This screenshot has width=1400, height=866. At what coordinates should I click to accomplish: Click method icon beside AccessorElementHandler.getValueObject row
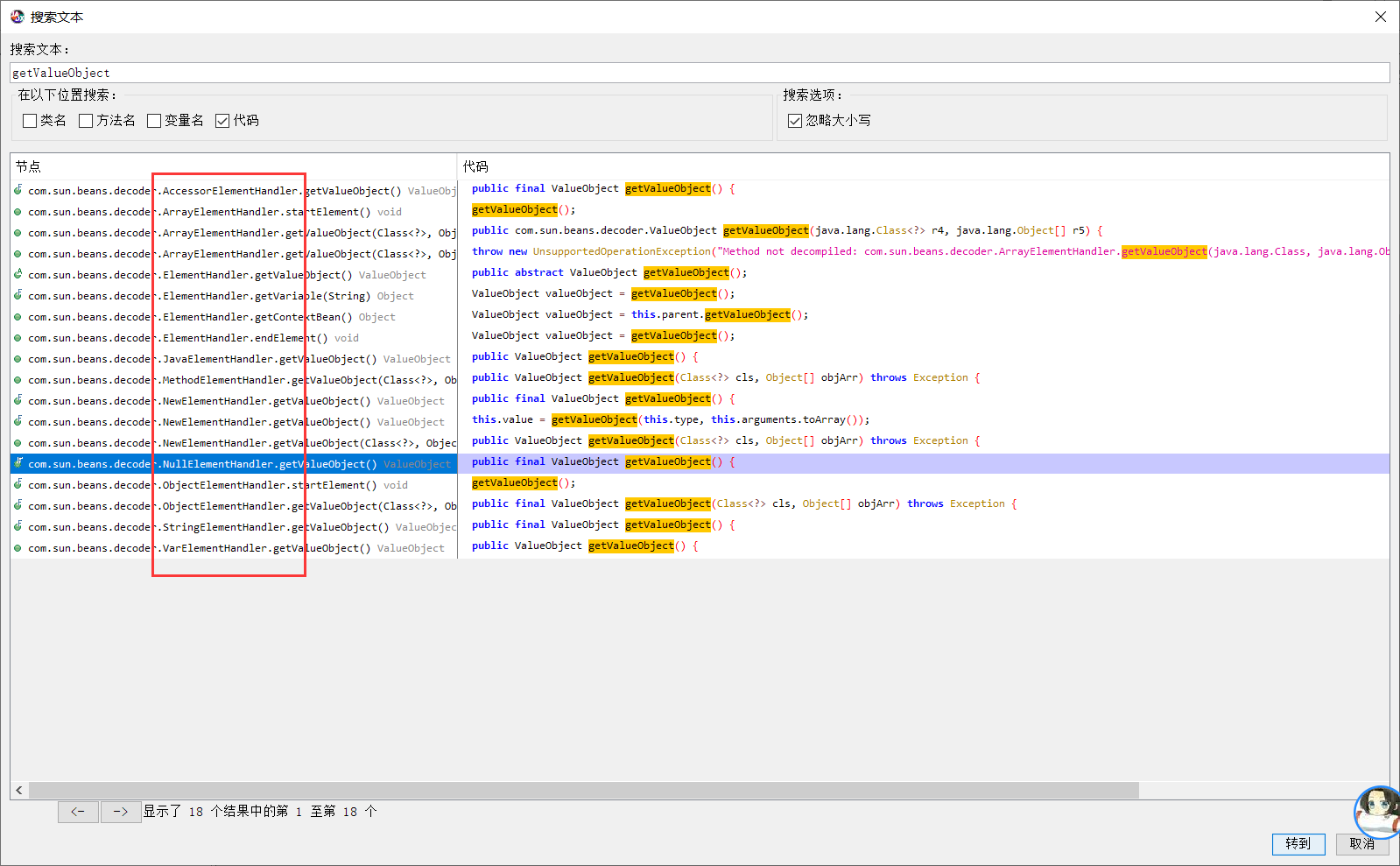18,190
